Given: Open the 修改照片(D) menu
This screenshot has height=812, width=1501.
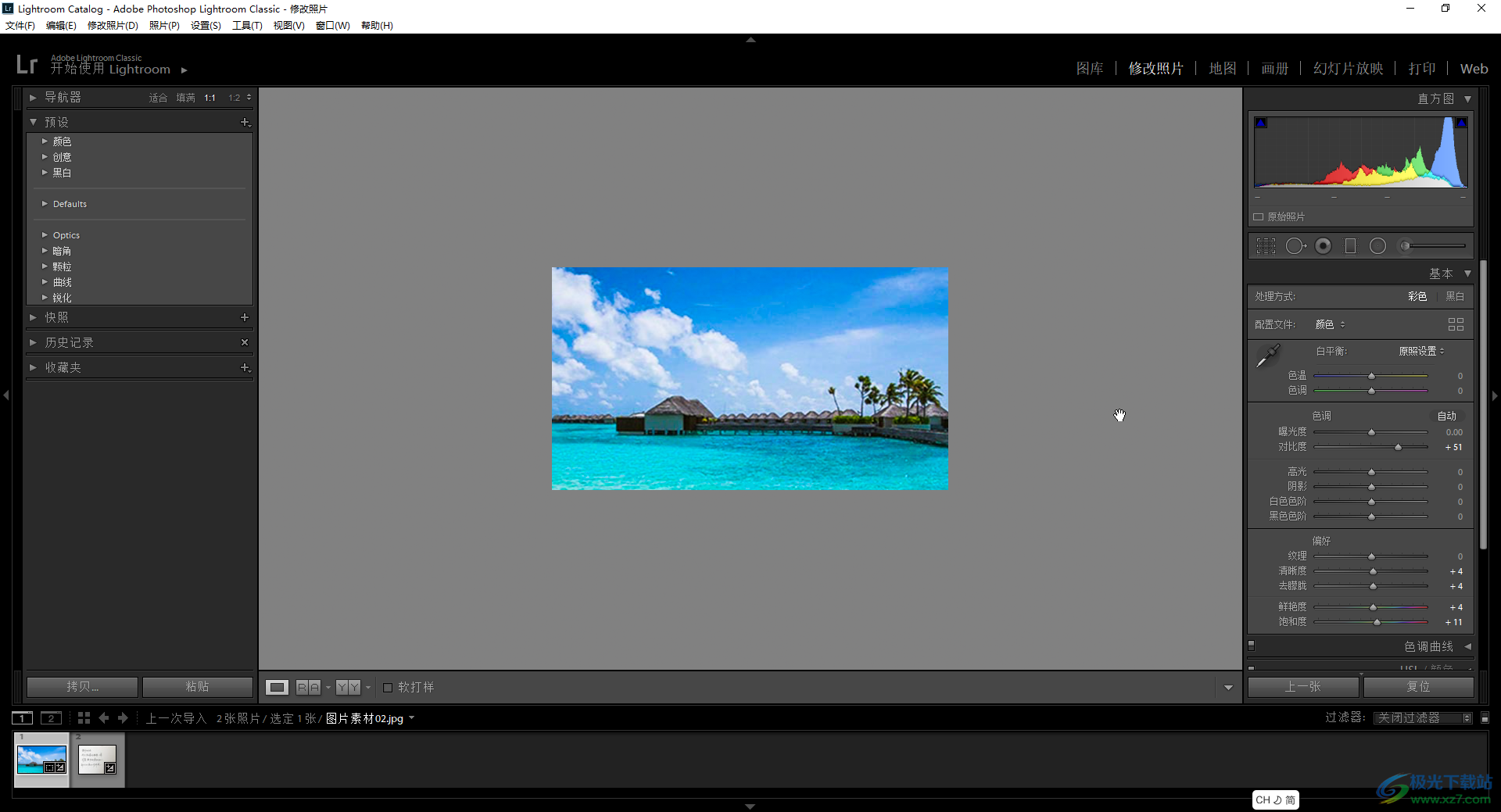Looking at the screenshot, I should coord(113,25).
